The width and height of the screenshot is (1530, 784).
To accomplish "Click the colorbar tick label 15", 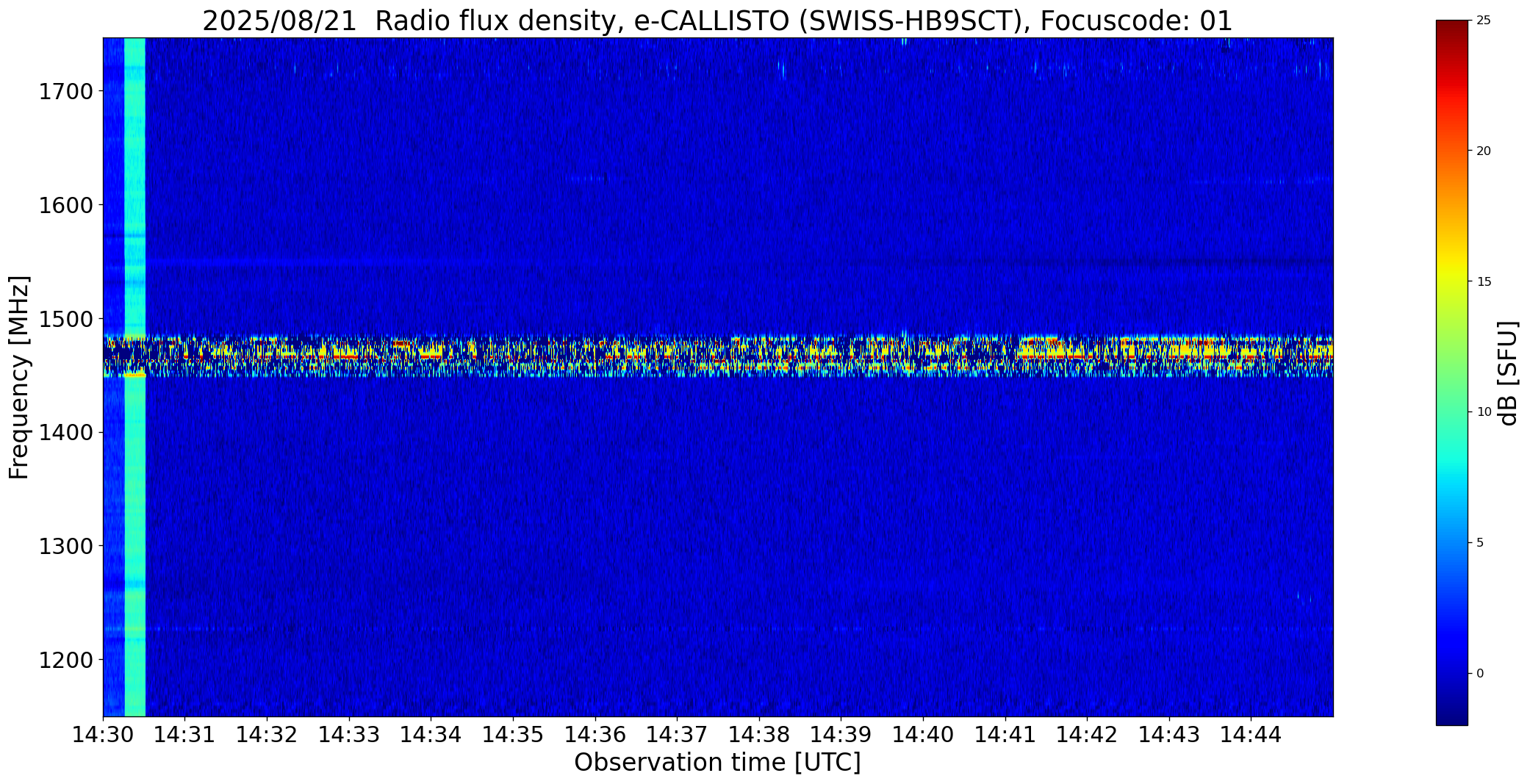I will (x=1484, y=281).
